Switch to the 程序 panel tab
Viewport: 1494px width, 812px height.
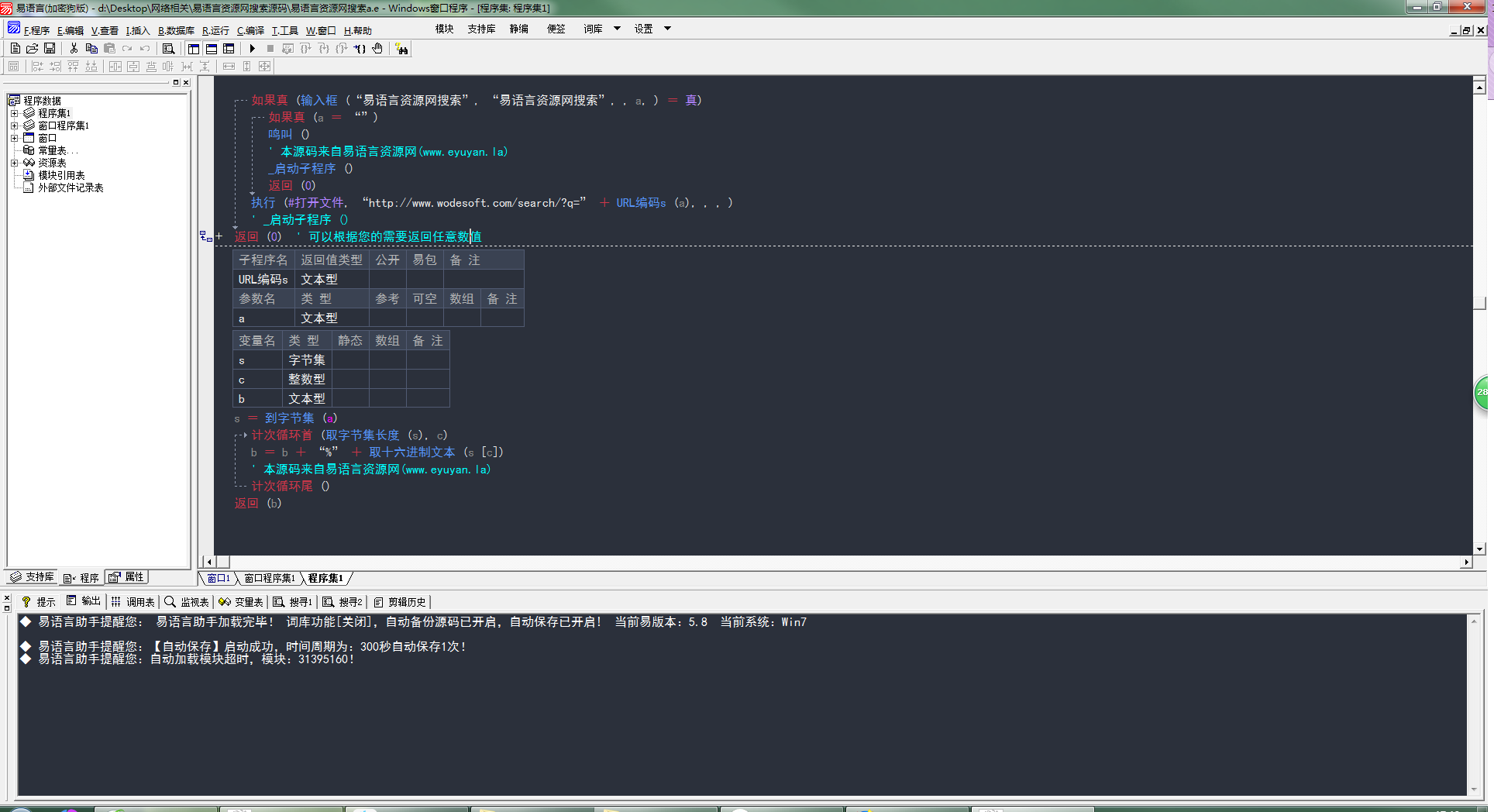click(x=81, y=578)
